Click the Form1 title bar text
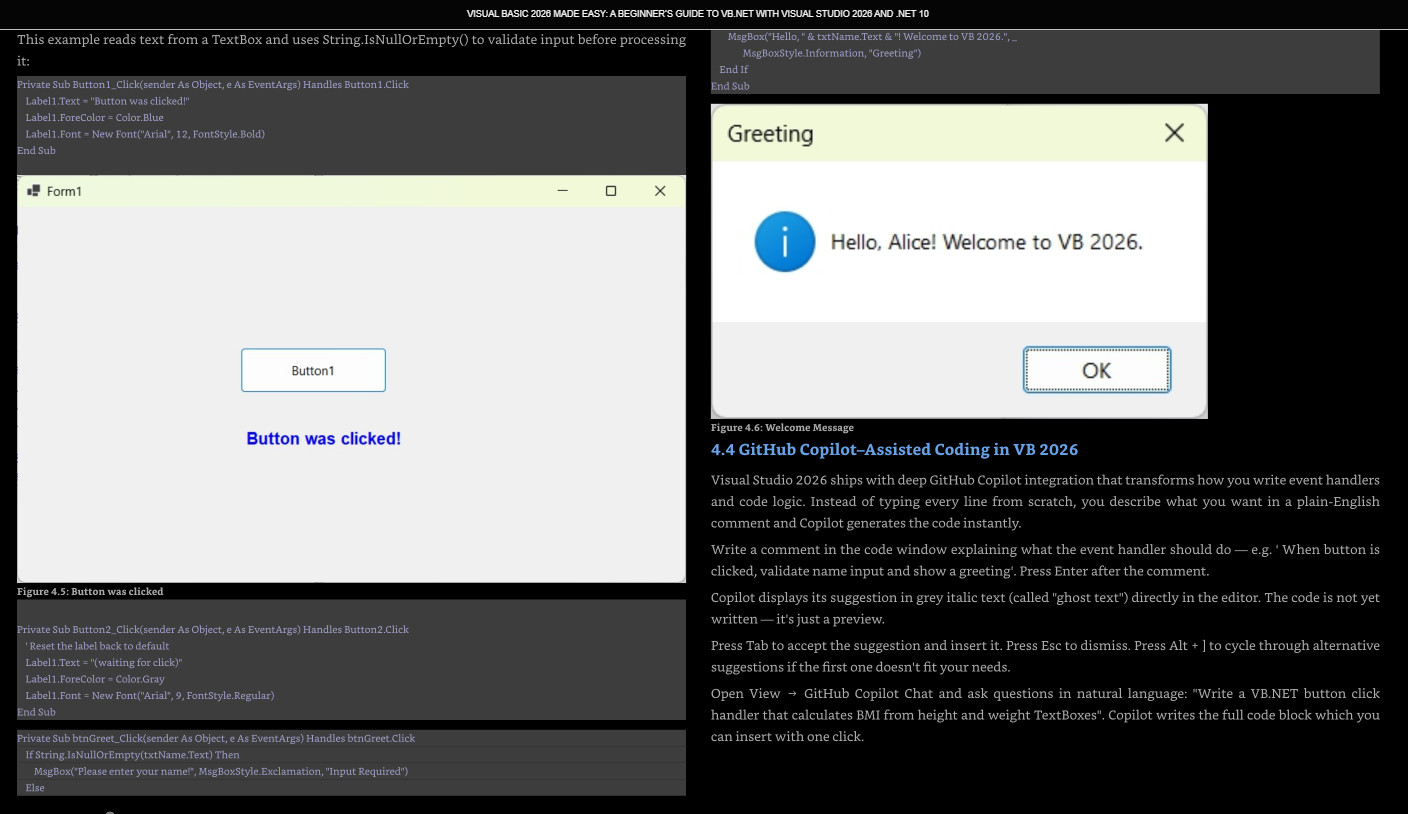The width and height of the screenshot is (1408, 814). [x=64, y=191]
